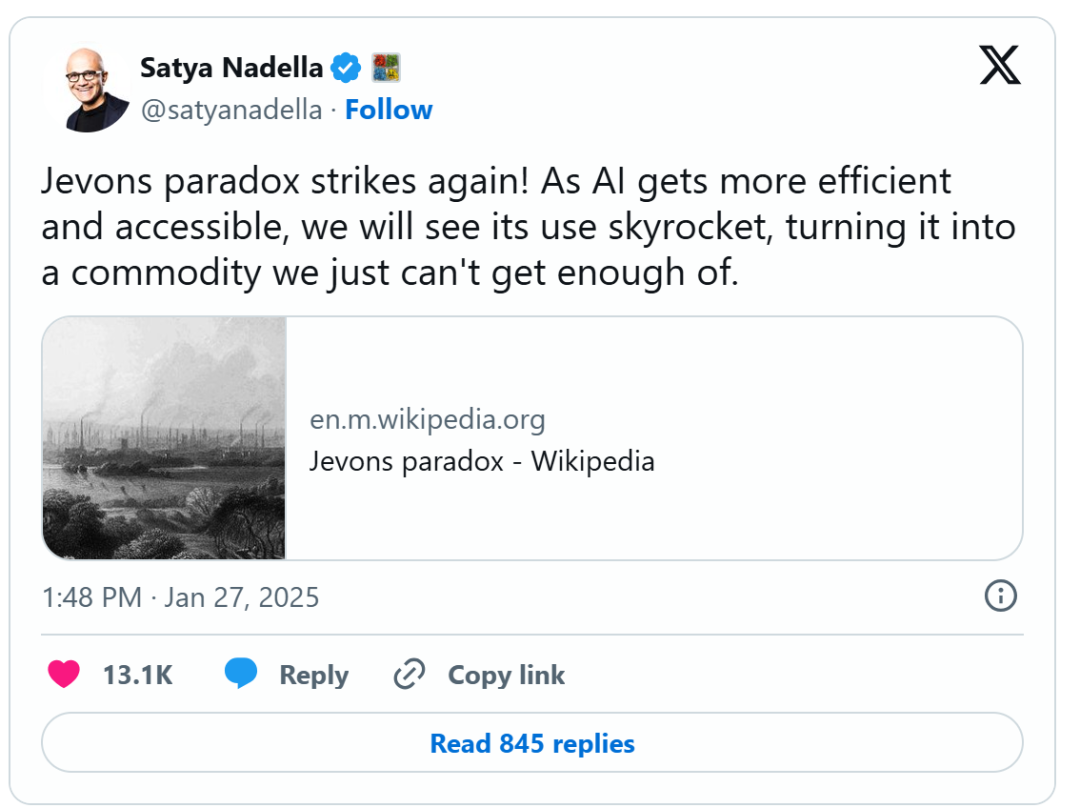Click the blue reply speech bubble icon
Screen dimensions: 1080x808
(x=241, y=673)
